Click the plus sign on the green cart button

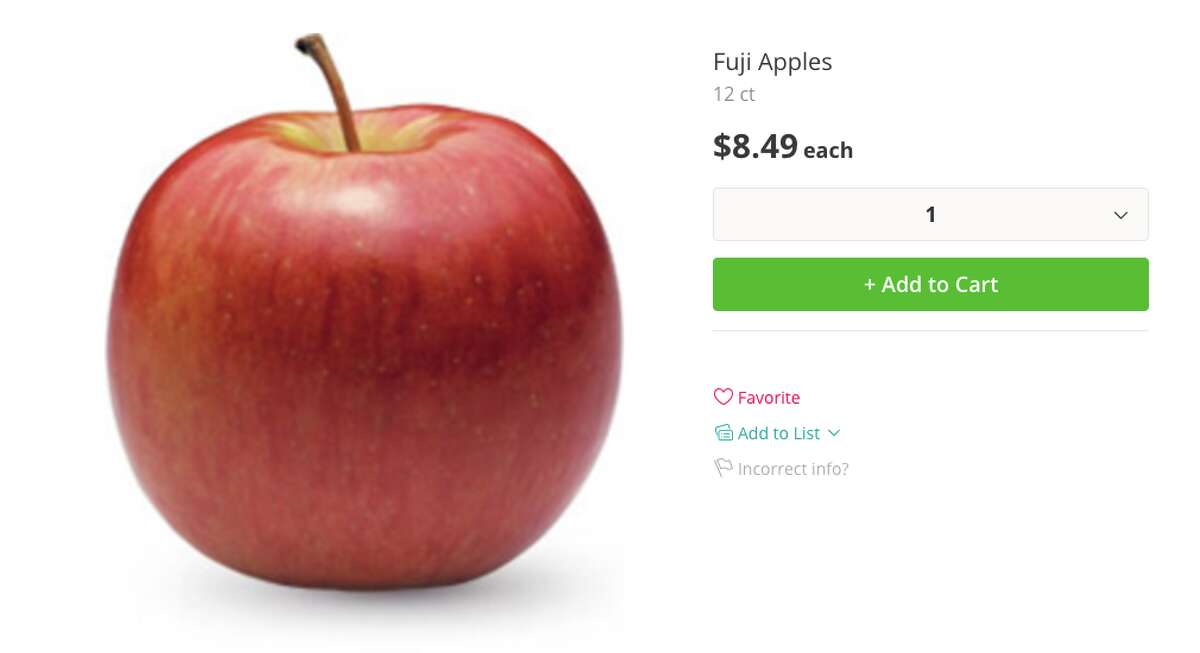pyautogui.click(x=870, y=285)
